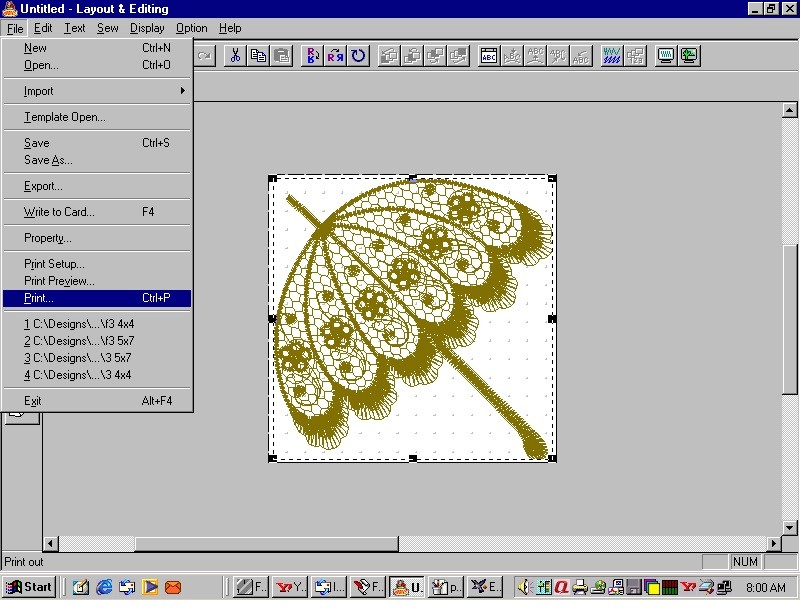Click the horizontal scrollbar left arrow
This screenshot has height=612, width=800.
tap(50, 544)
